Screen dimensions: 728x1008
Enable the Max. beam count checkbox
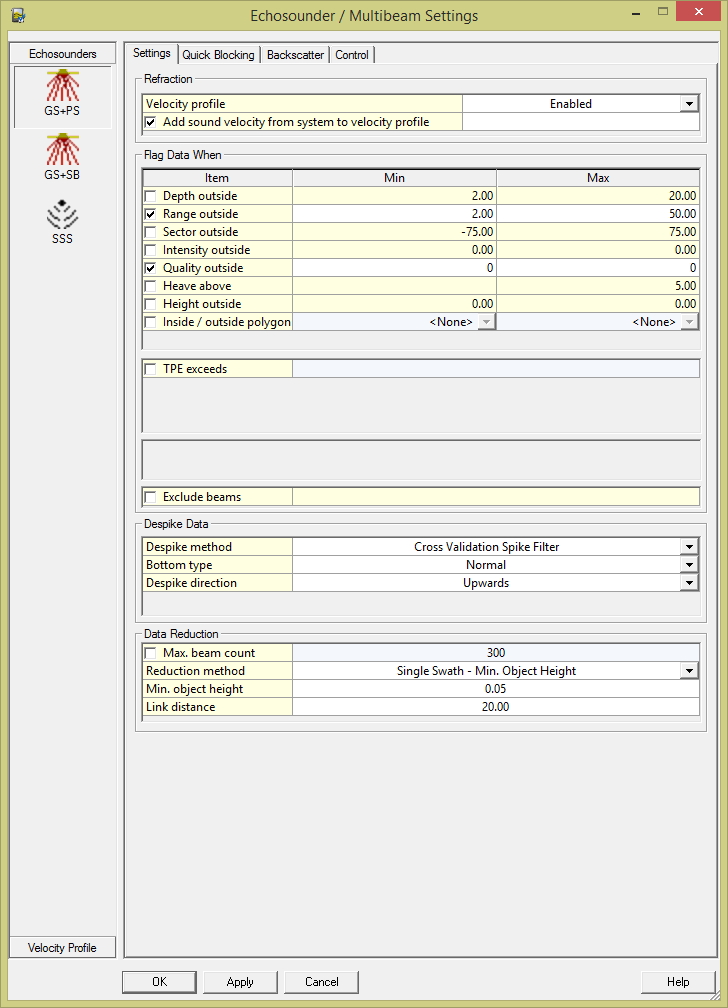pos(151,653)
